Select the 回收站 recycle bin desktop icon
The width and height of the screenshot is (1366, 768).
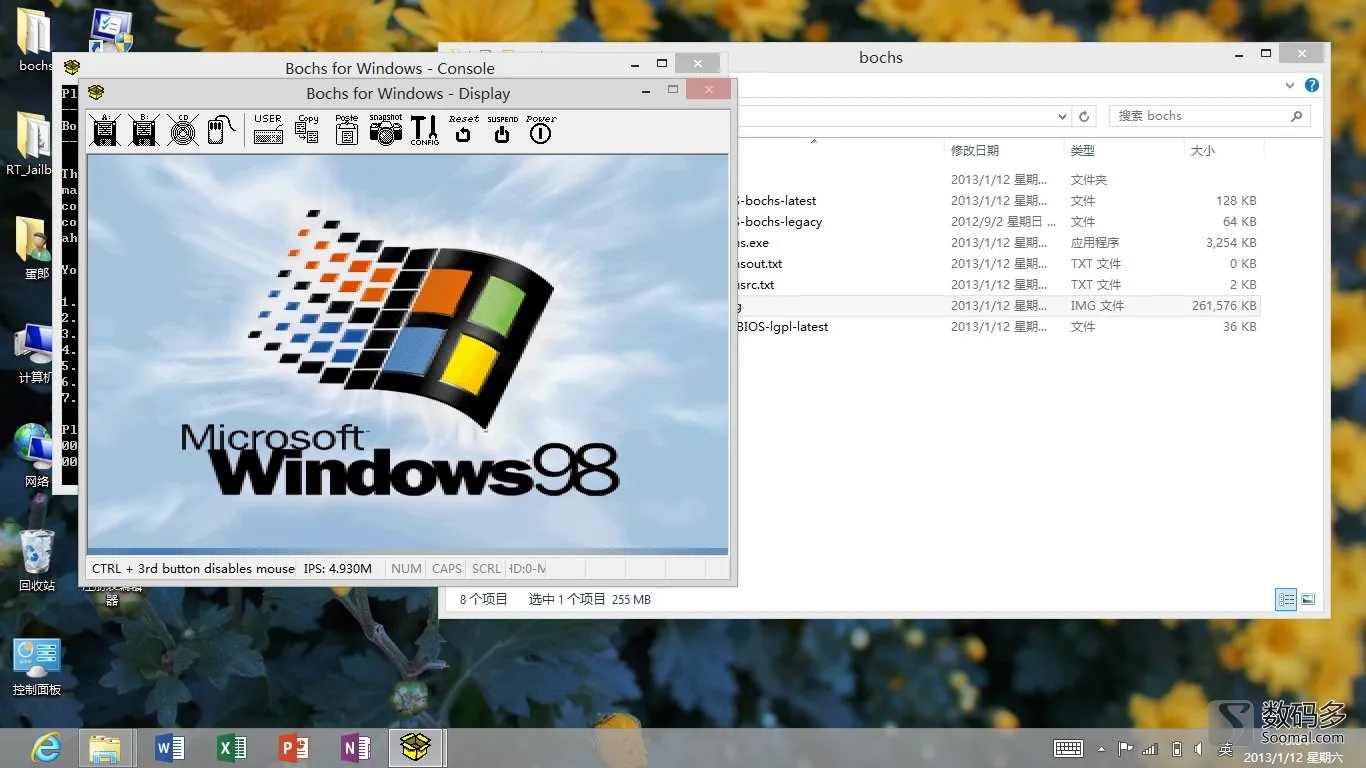[x=37, y=560]
